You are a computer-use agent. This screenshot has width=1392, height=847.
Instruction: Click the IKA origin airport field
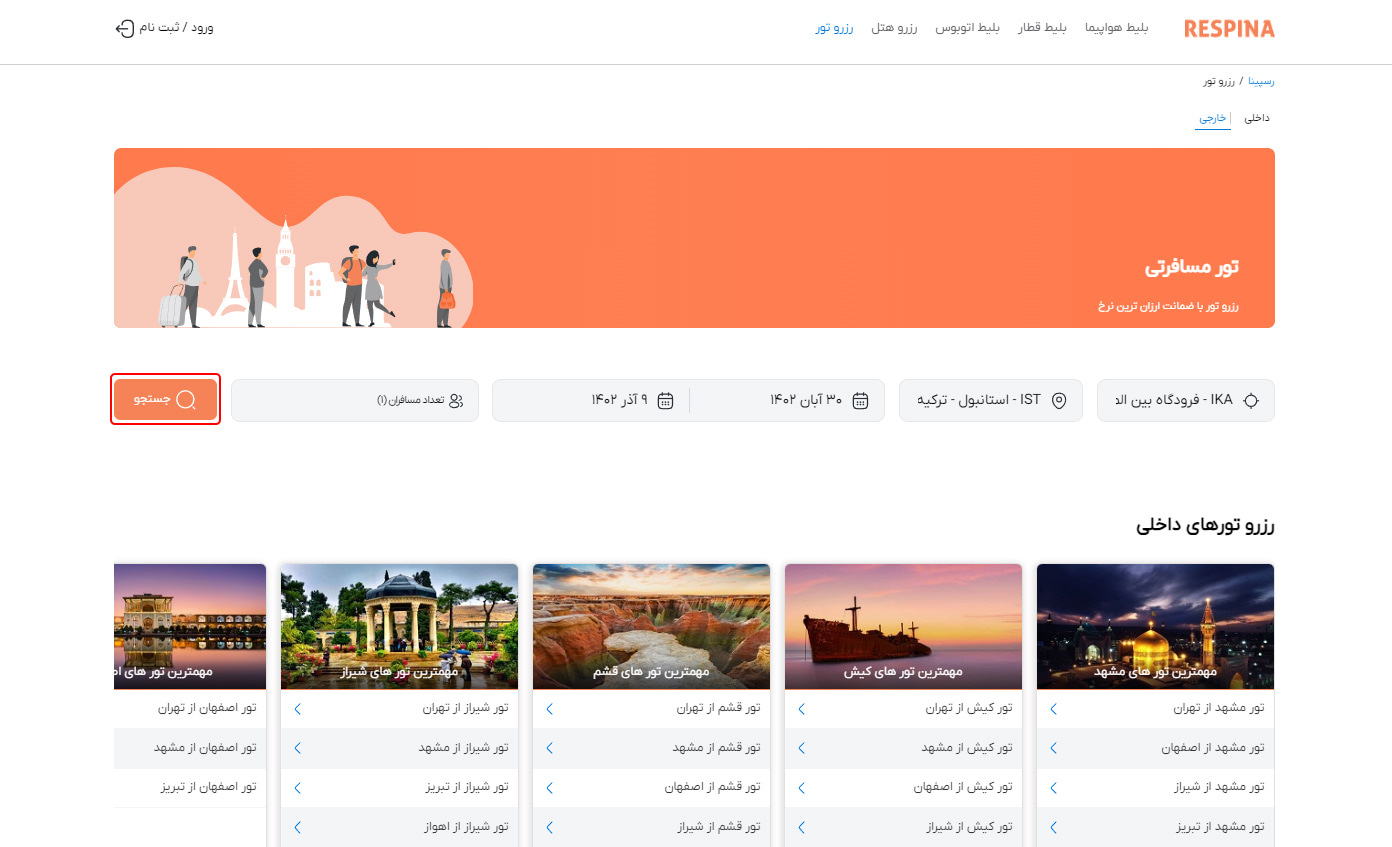click(1185, 400)
